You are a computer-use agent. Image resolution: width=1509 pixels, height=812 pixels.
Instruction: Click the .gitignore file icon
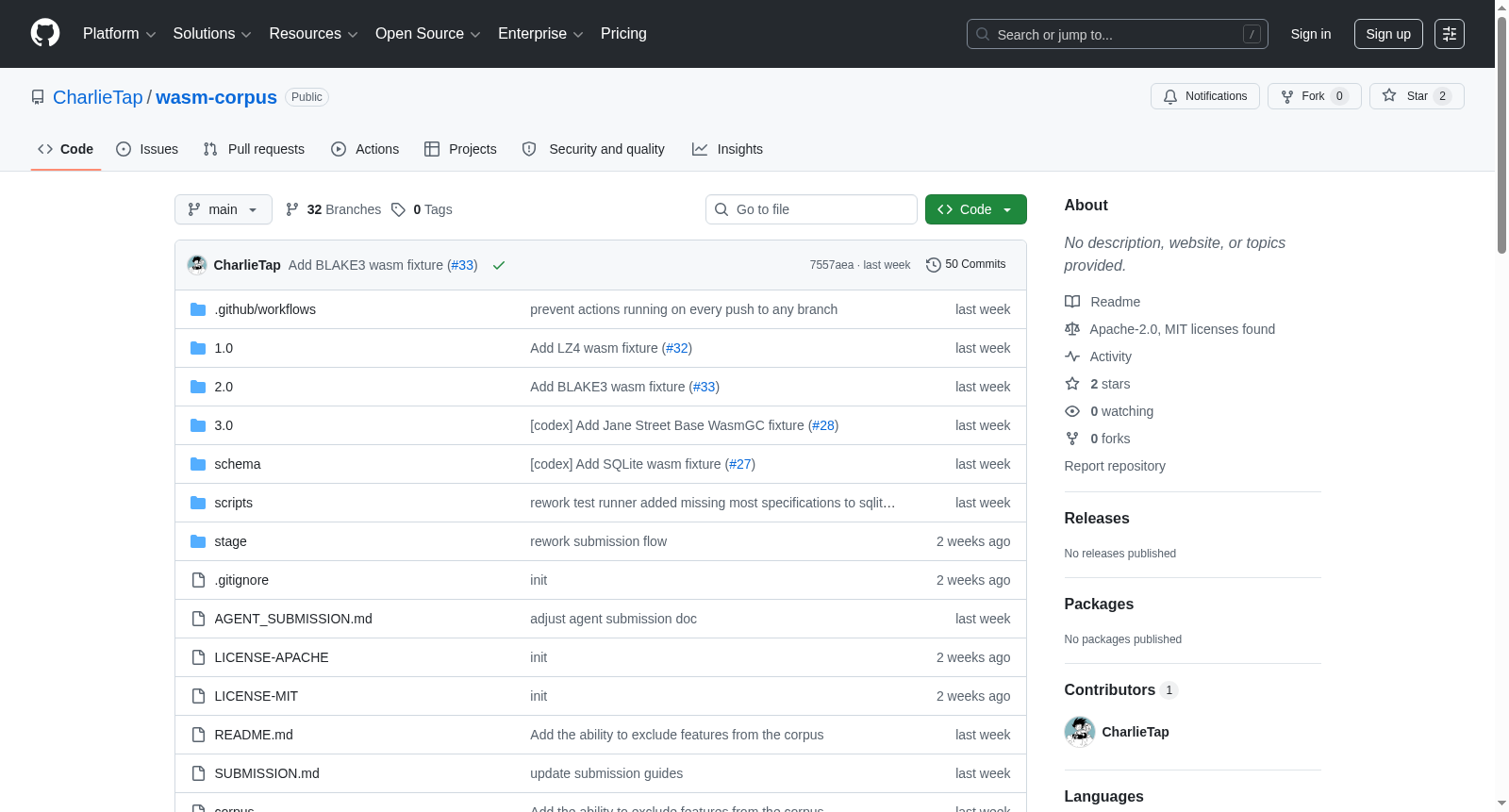(x=198, y=580)
